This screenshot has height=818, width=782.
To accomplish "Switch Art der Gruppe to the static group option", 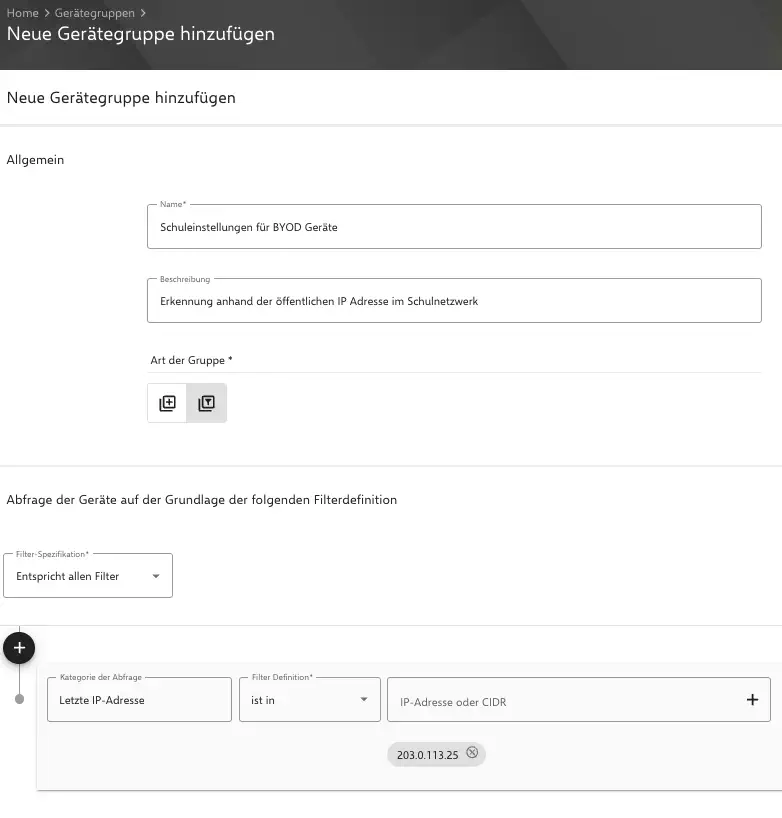I will 166,402.
